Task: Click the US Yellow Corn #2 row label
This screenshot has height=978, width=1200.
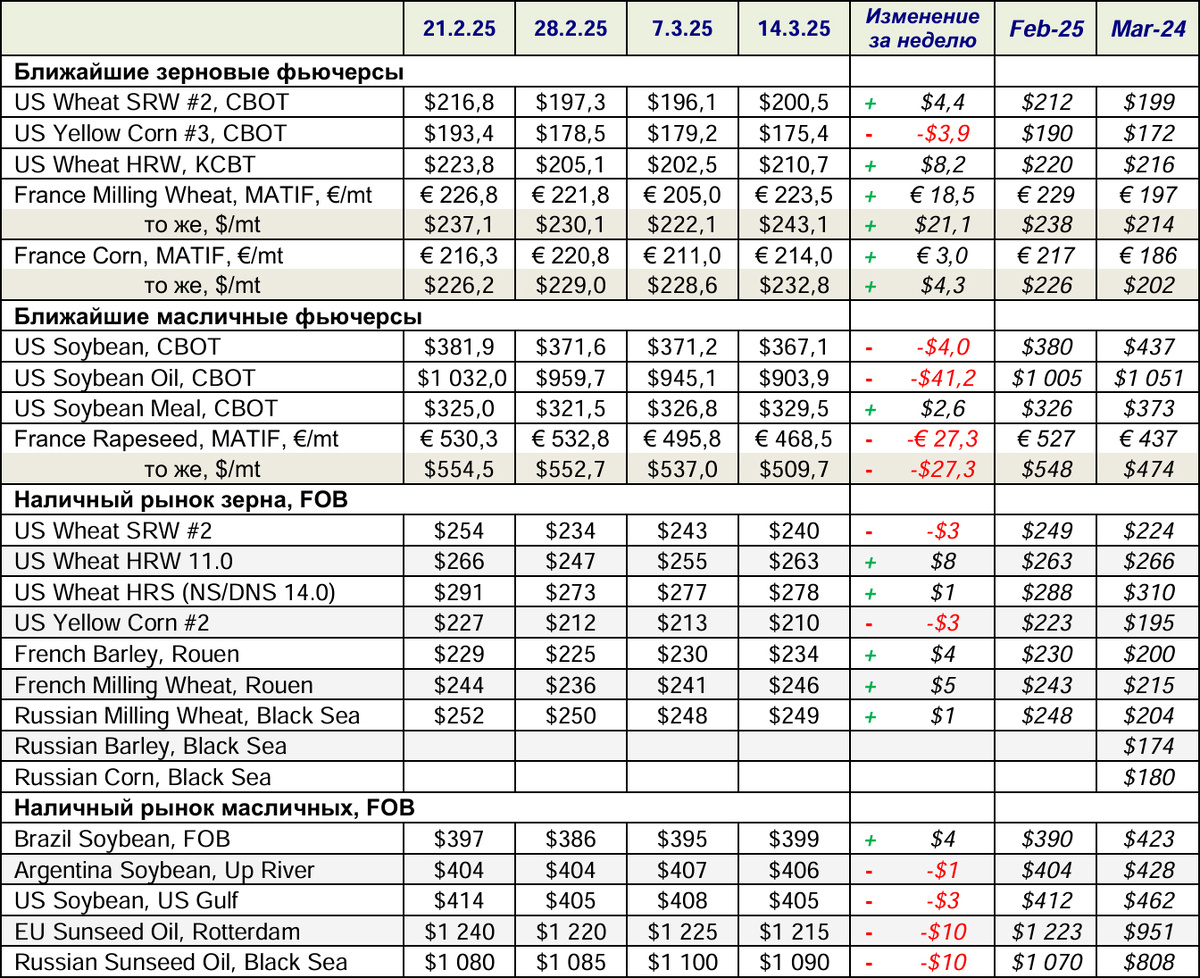Action: [112, 623]
